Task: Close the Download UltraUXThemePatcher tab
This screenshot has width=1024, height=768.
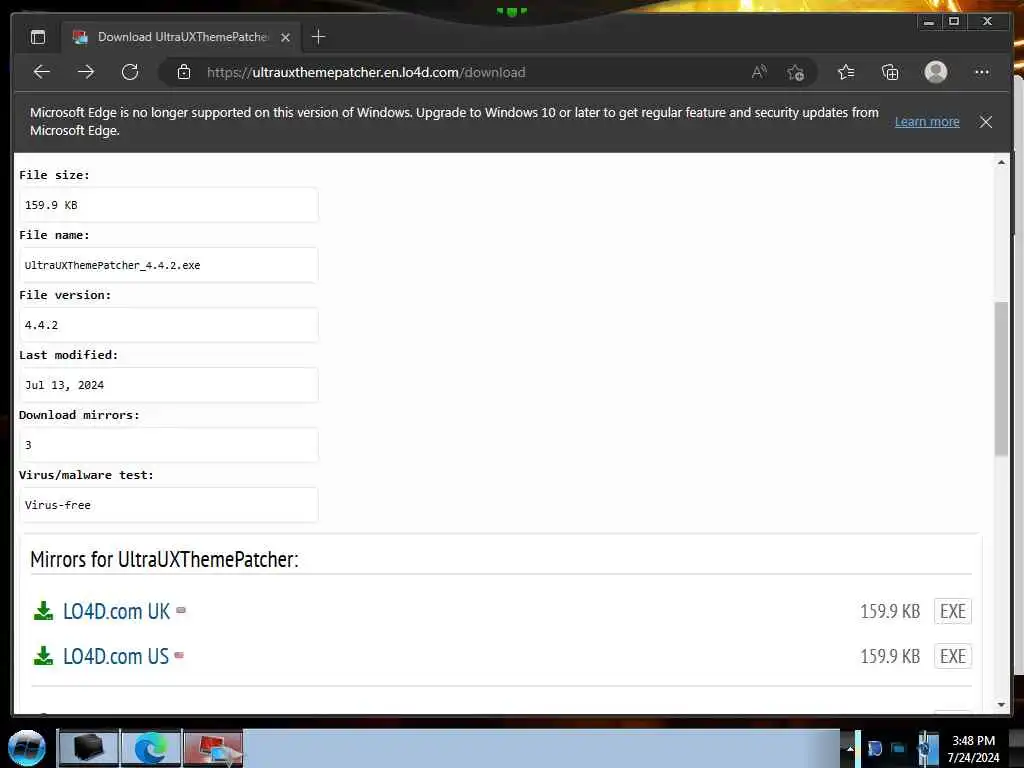Action: [285, 38]
